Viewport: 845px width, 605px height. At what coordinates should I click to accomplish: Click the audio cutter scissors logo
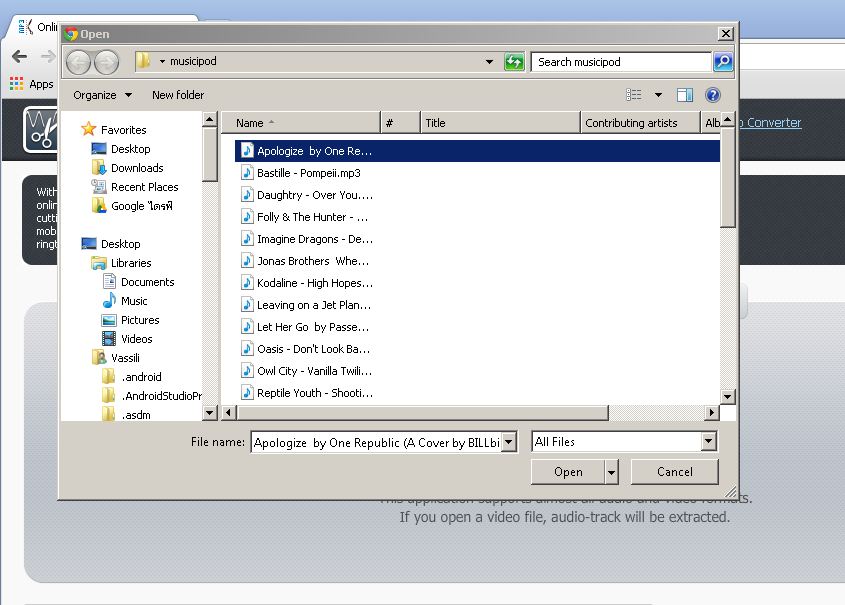[41, 129]
